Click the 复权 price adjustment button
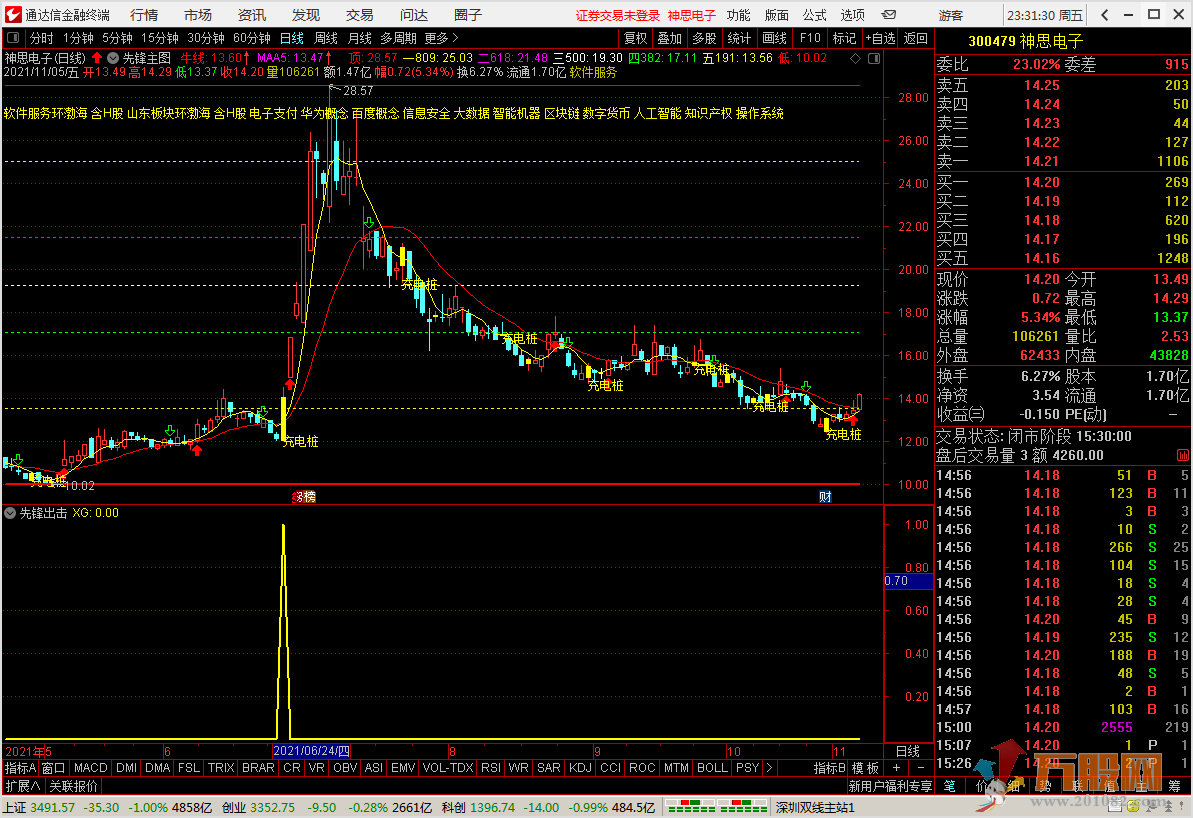 point(635,38)
